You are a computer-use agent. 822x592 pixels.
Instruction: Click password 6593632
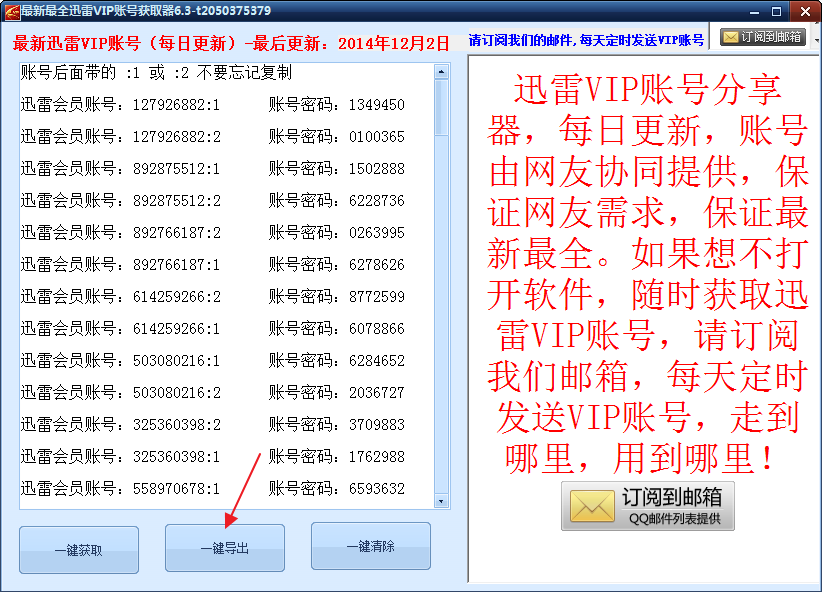(x=377, y=489)
